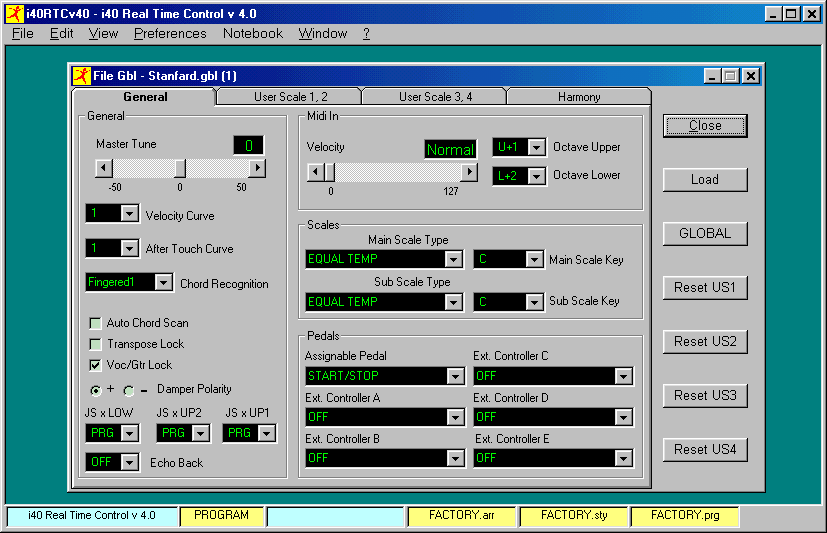The image size is (827, 533).
Task: Click the Master Tune slider thumb
Action: tap(180, 168)
